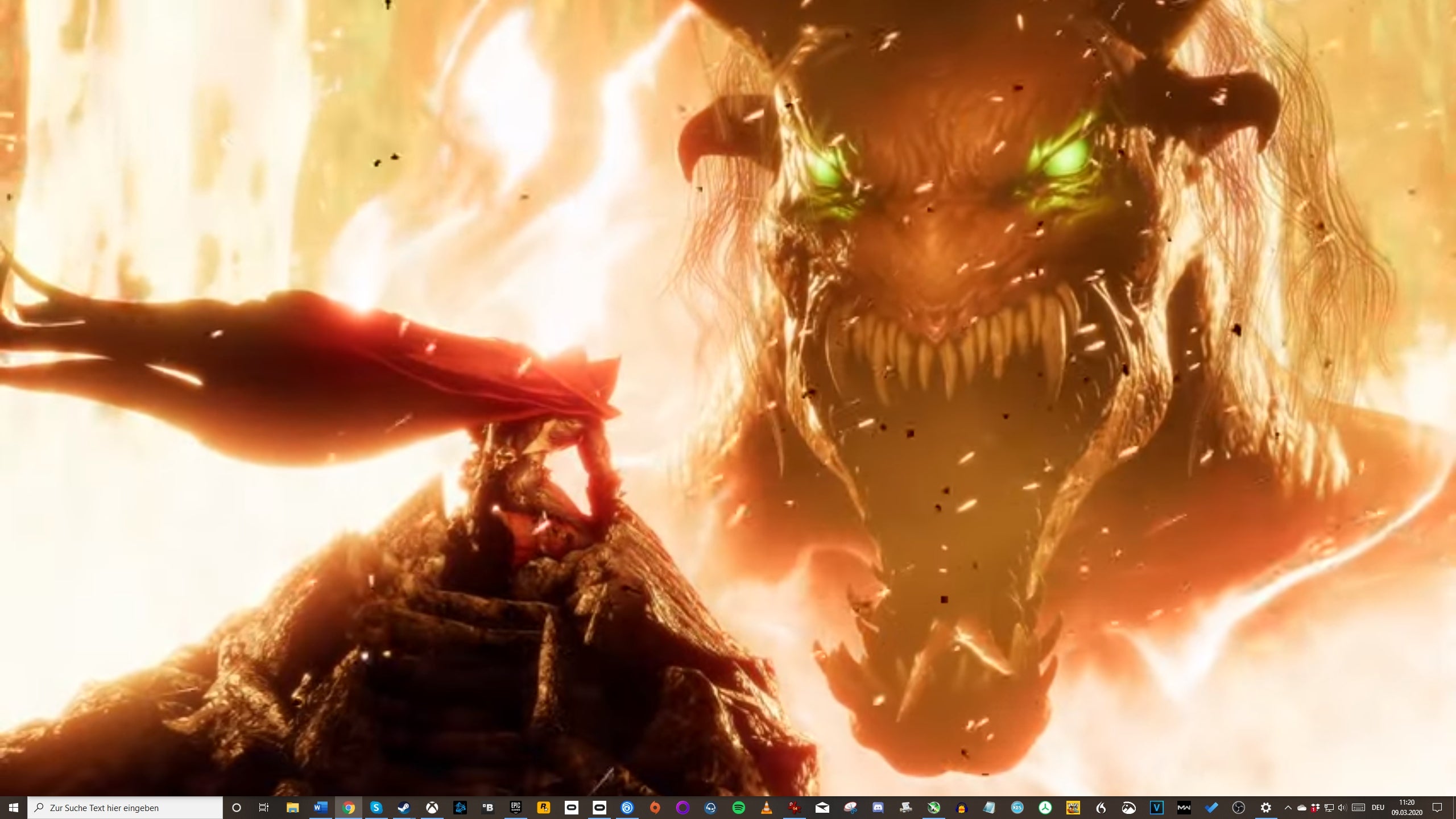Open OneDrive cloud tray icon
This screenshot has height=819, width=1456.
(x=1302, y=808)
